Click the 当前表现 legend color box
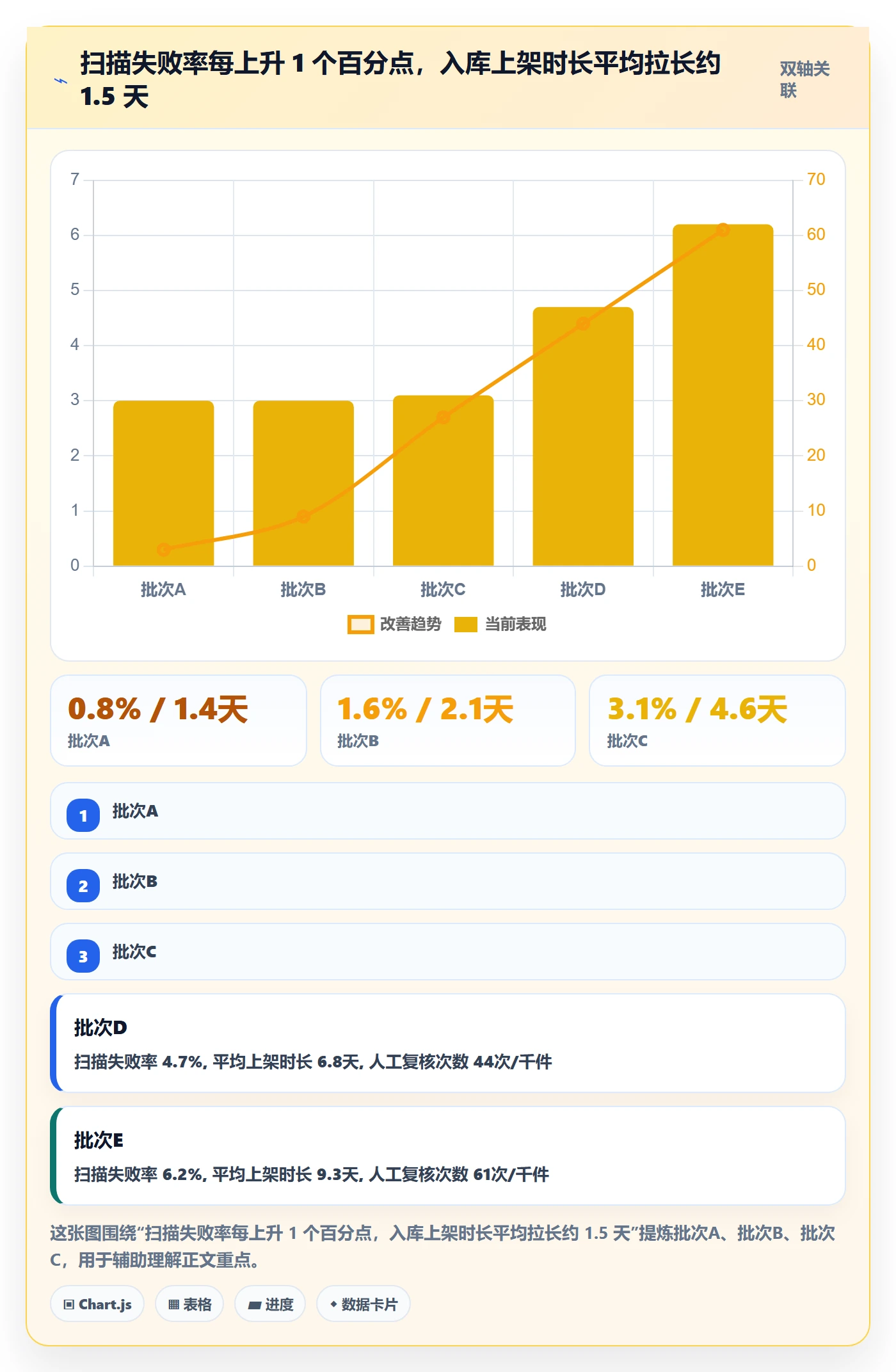896x1372 pixels. (x=466, y=625)
